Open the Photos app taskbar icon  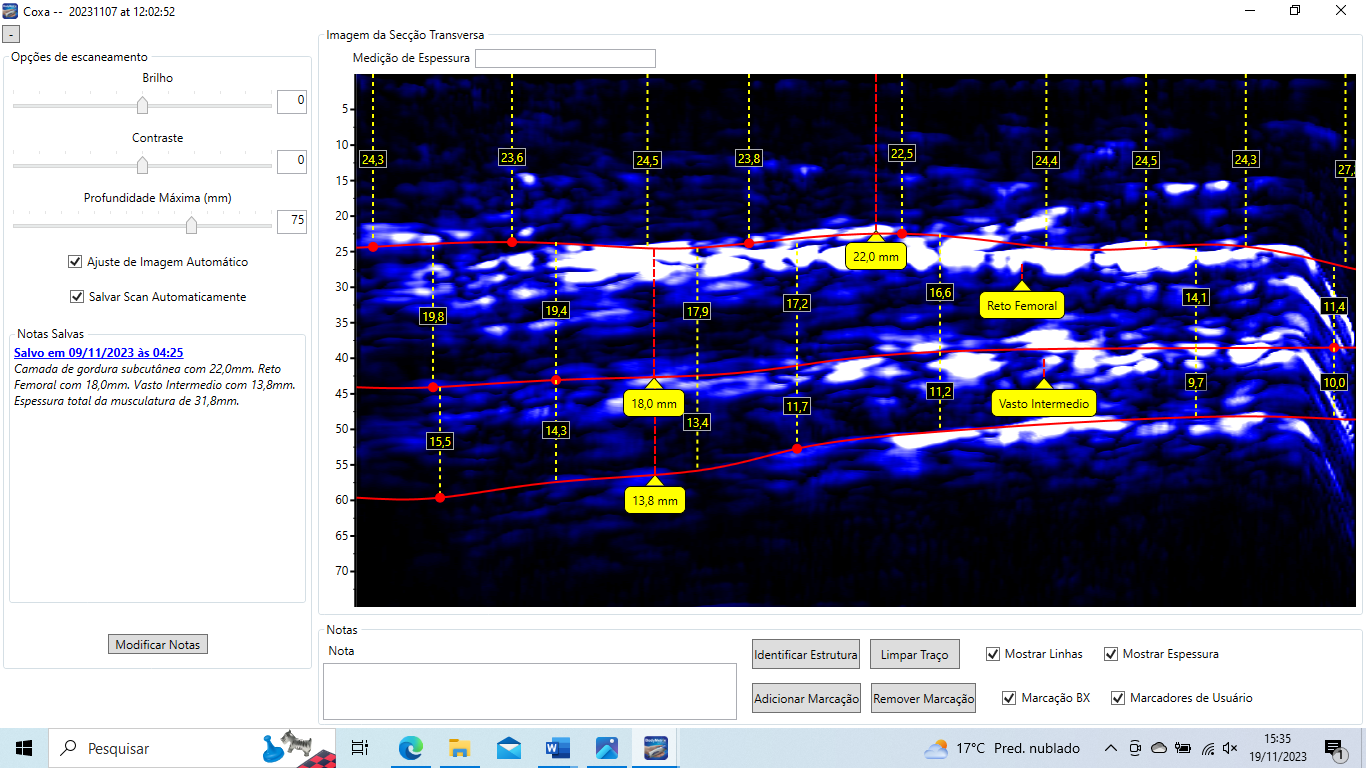(606, 748)
